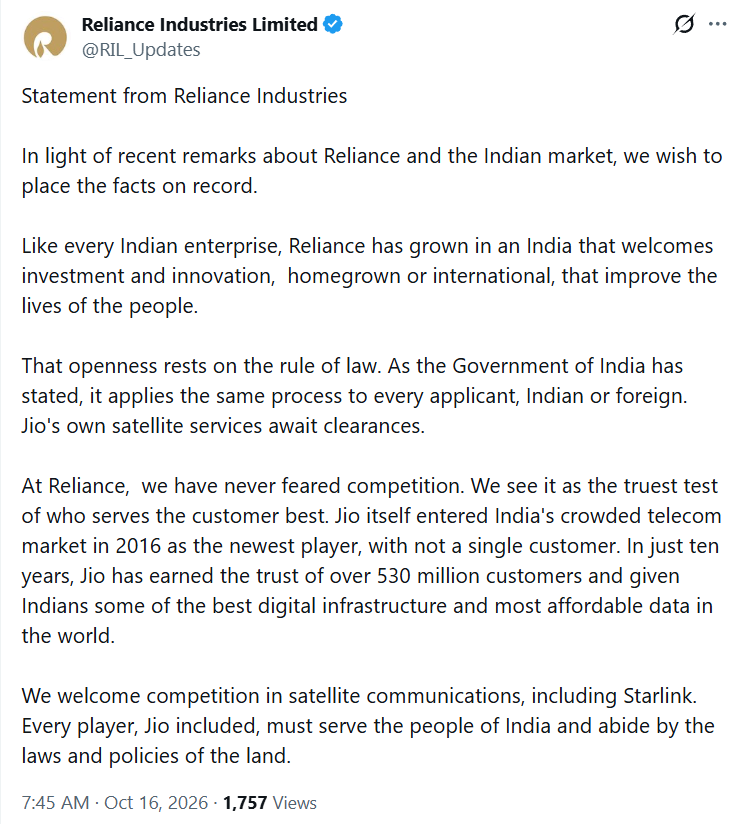Open the Grok explain-post icon
Viewport: 748px width, 824px height.
pos(684,24)
